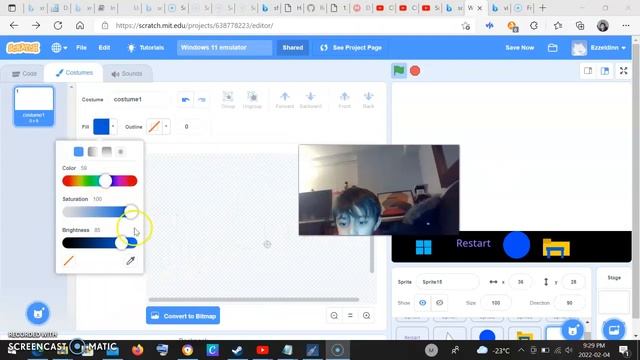The image size is (640, 360).
Task: Click the sprite y position field
Action: (573, 282)
